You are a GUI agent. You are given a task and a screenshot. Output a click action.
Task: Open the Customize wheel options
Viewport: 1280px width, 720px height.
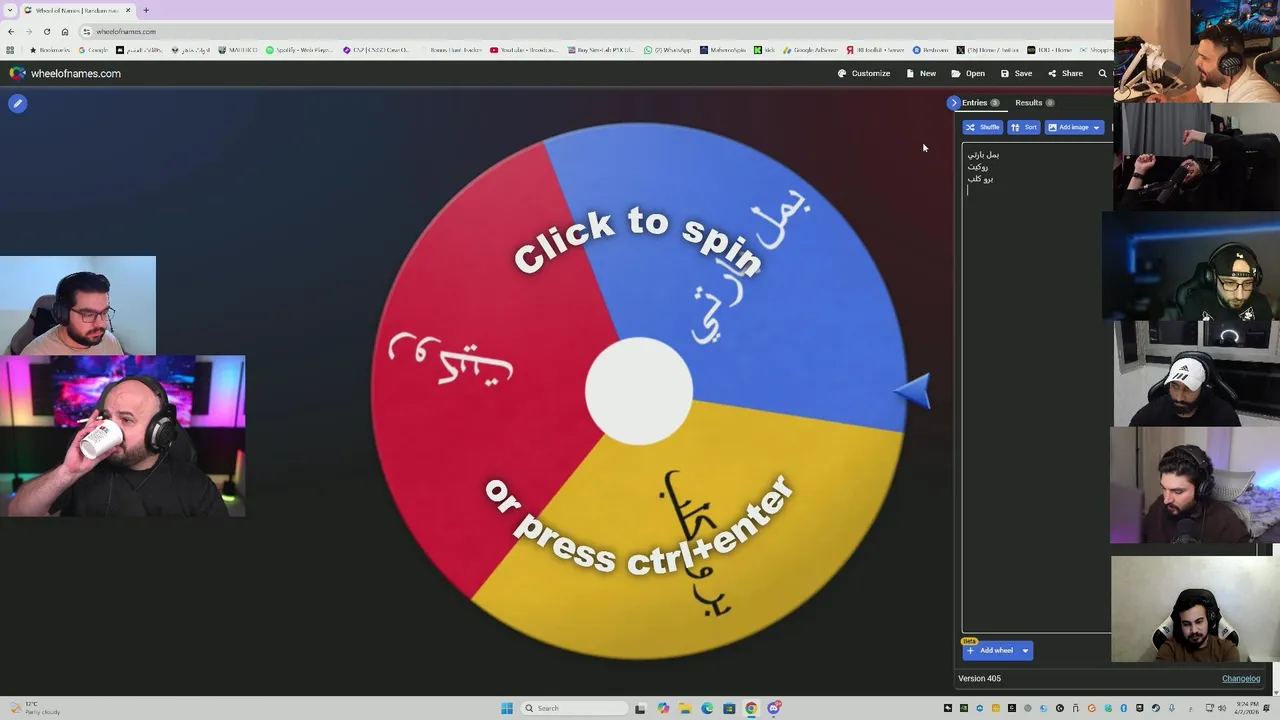(864, 73)
